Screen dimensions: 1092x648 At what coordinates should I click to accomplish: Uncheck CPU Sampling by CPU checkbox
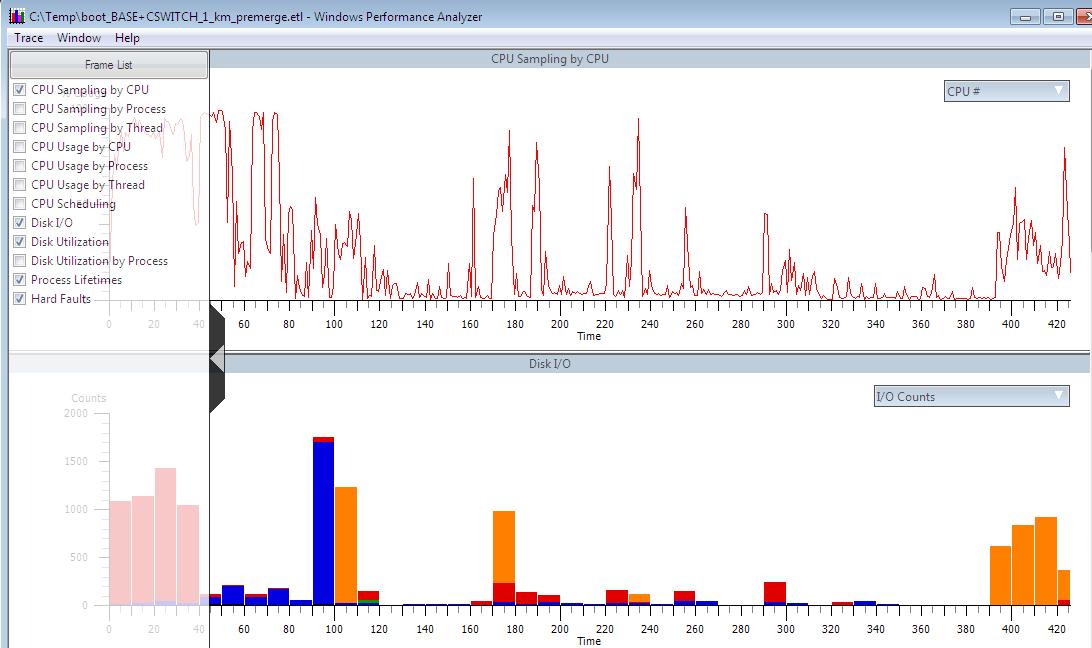pos(19,90)
